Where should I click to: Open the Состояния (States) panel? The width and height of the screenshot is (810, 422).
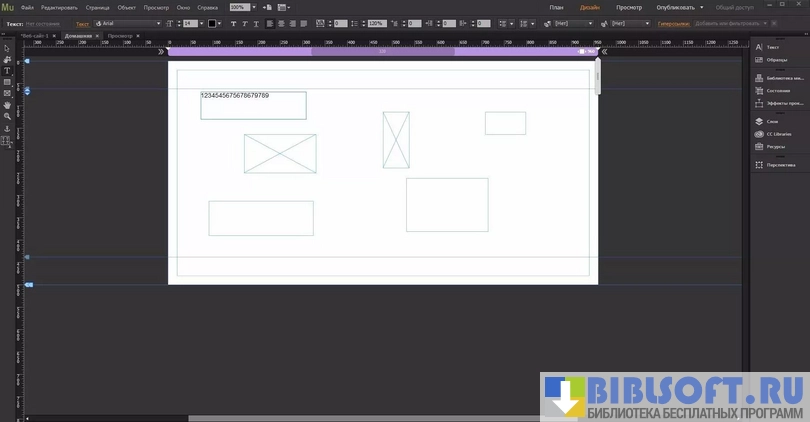pos(778,90)
